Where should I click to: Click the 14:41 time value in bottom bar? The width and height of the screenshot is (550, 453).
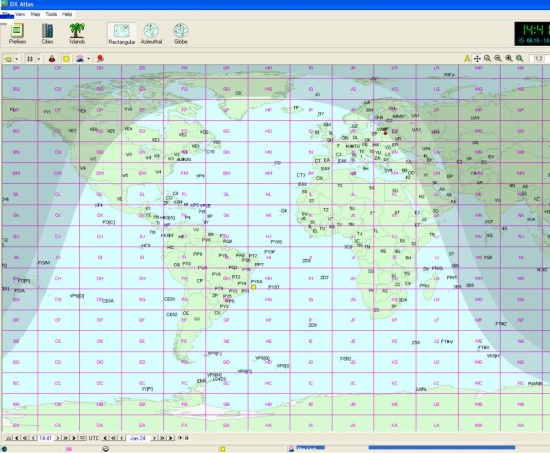(46, 438)
